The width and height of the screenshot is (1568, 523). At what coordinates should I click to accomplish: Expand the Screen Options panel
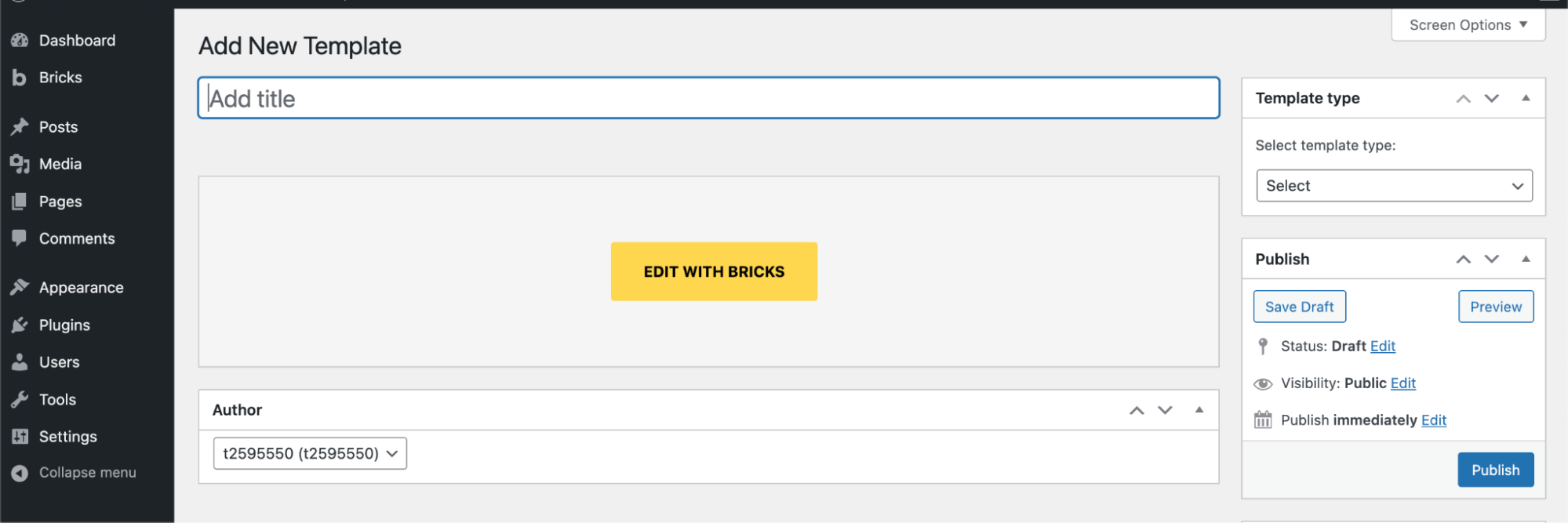pyautogui.click(x=1468, y=25)
